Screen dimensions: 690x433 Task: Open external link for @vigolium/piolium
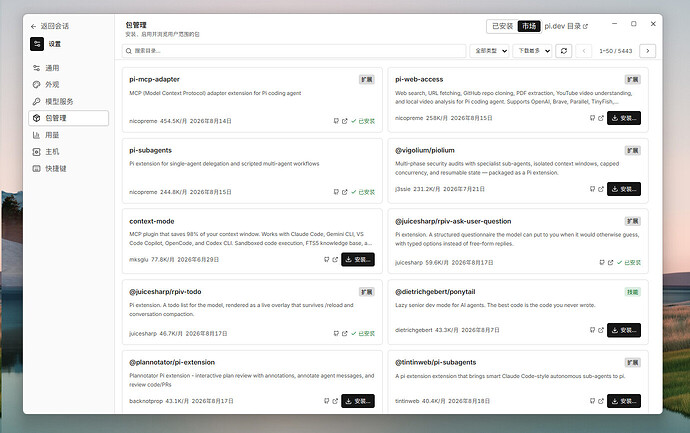tap(601, 189)
